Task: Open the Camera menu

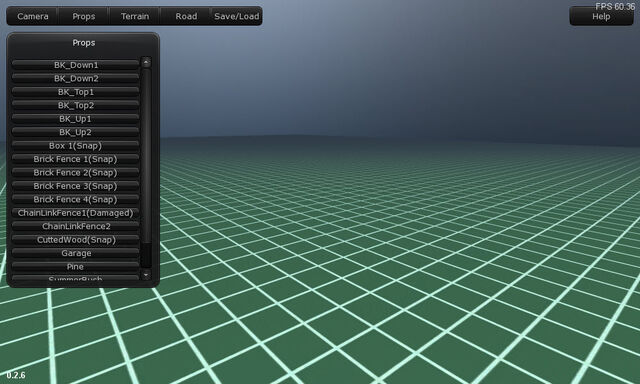Action: (33, 16)
